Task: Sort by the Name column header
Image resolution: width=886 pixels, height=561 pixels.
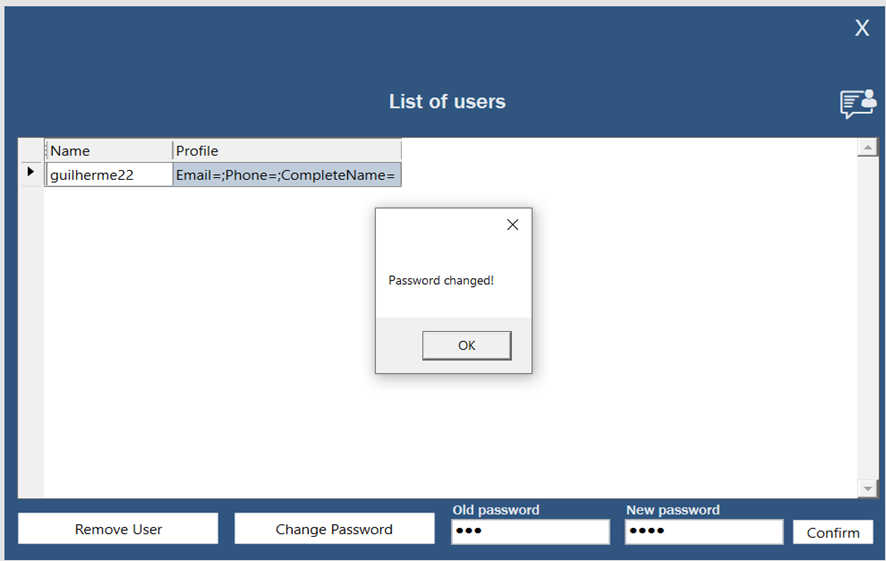Action: (108, 151)
